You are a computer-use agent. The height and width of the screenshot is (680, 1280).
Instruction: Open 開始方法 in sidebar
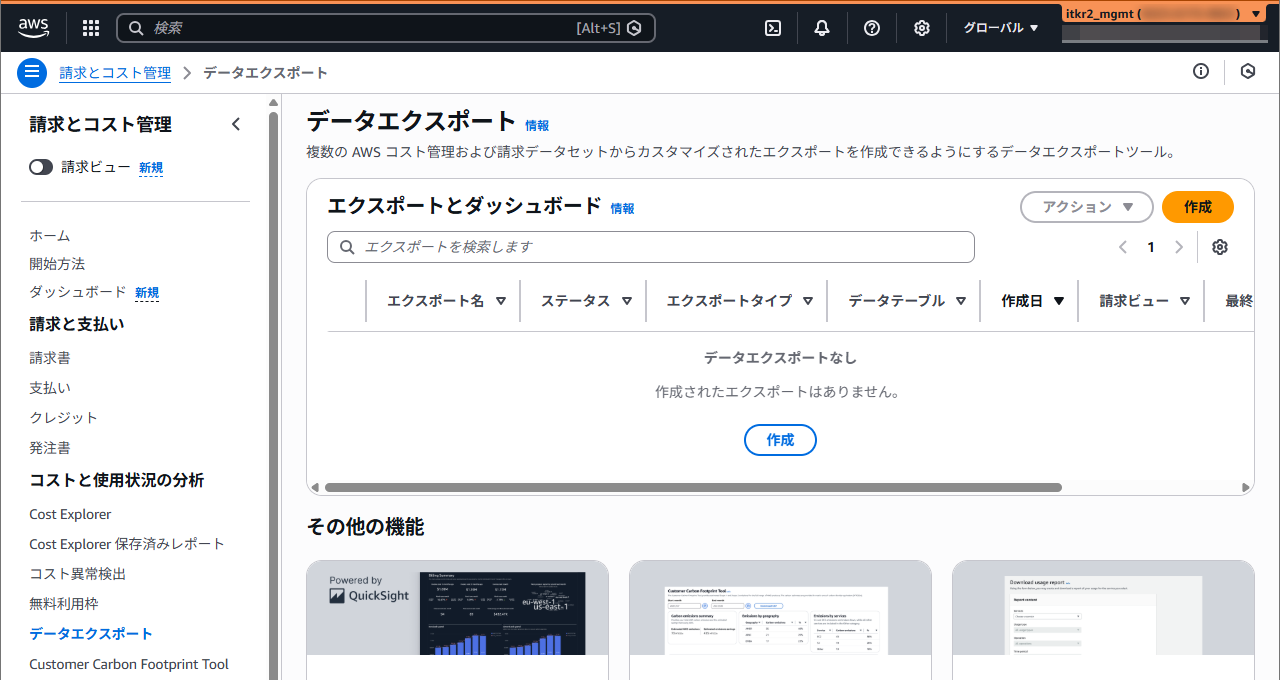coord(57,263)
